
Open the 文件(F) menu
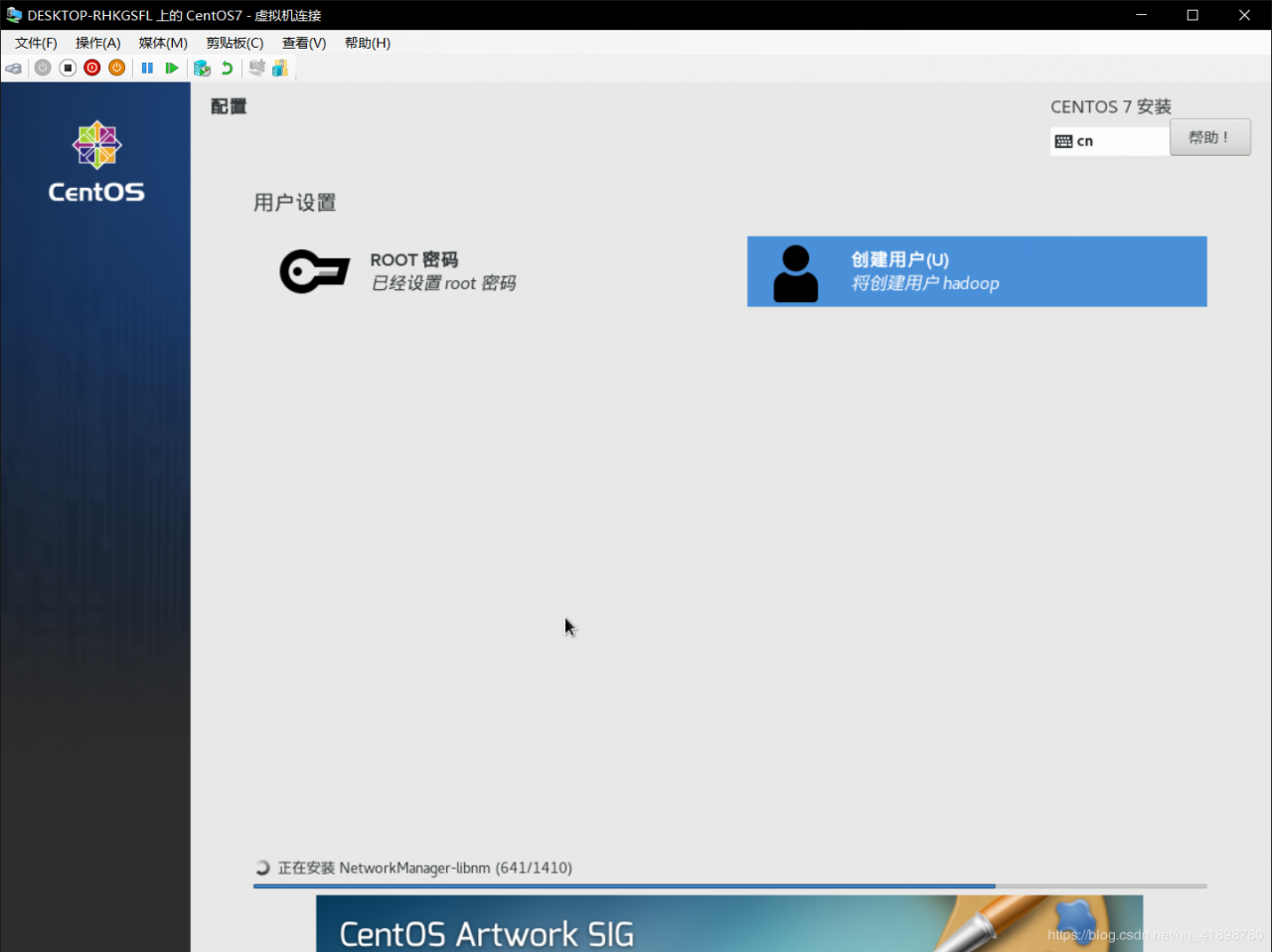click(x=36, y=43)
